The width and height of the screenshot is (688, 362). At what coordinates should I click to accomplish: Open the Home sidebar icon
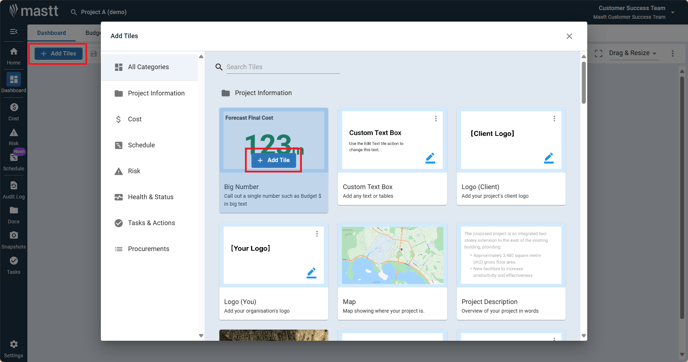(x=14, y=52)
